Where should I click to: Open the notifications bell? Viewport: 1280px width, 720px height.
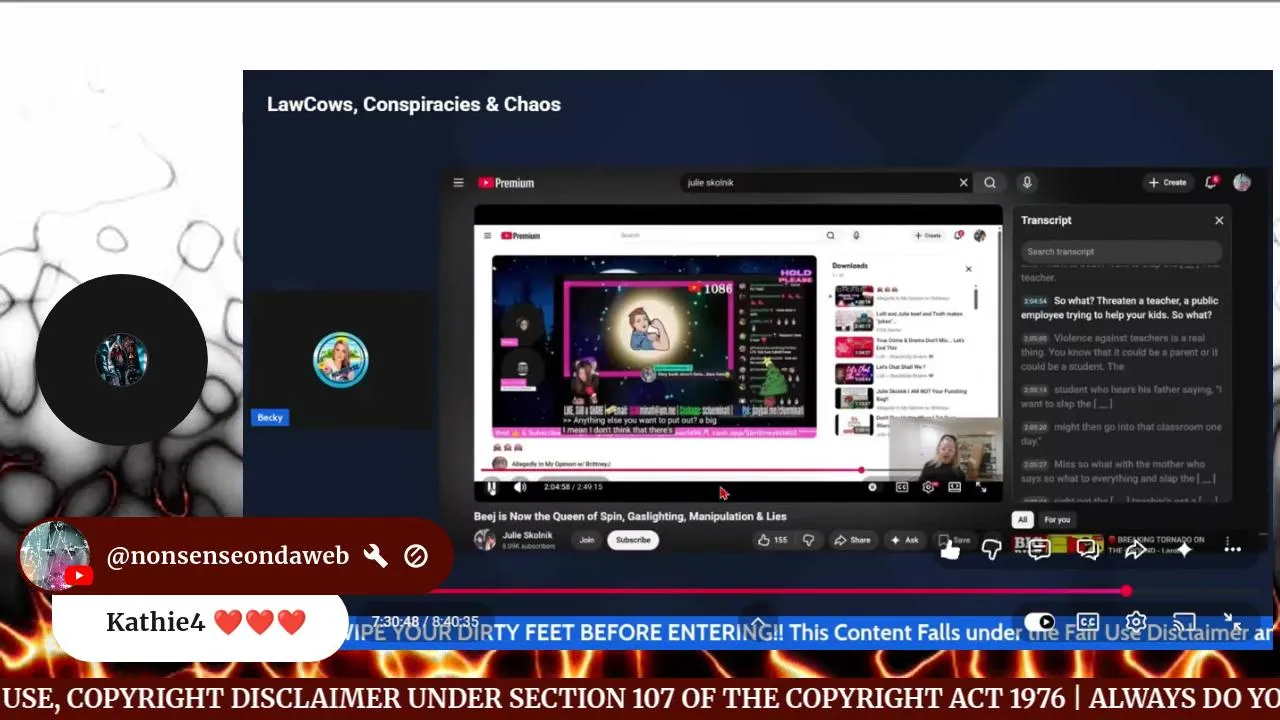tap(1211, 182)
